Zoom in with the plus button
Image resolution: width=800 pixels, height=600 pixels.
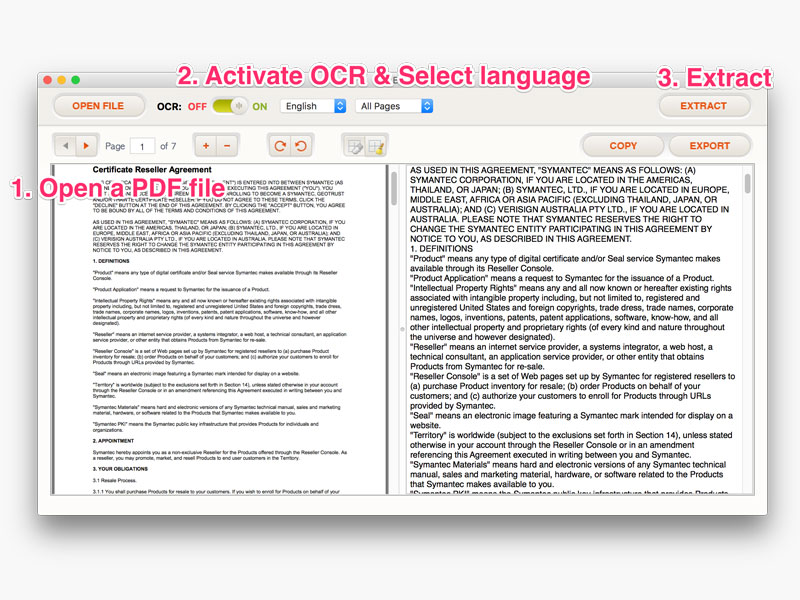pyautogui.click(x=206, y=146)
